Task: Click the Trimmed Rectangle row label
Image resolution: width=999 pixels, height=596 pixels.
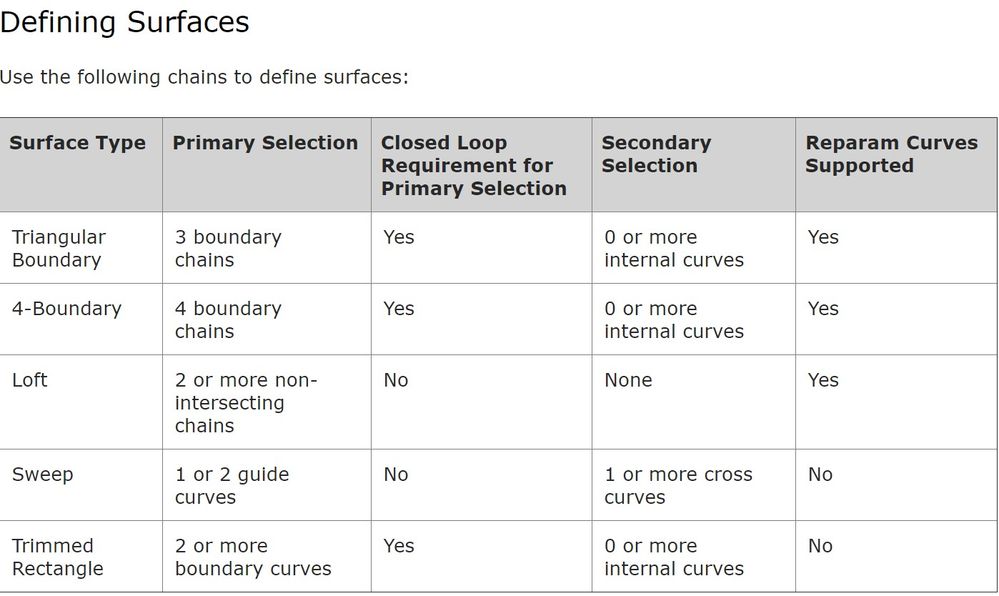Action: 58,557
